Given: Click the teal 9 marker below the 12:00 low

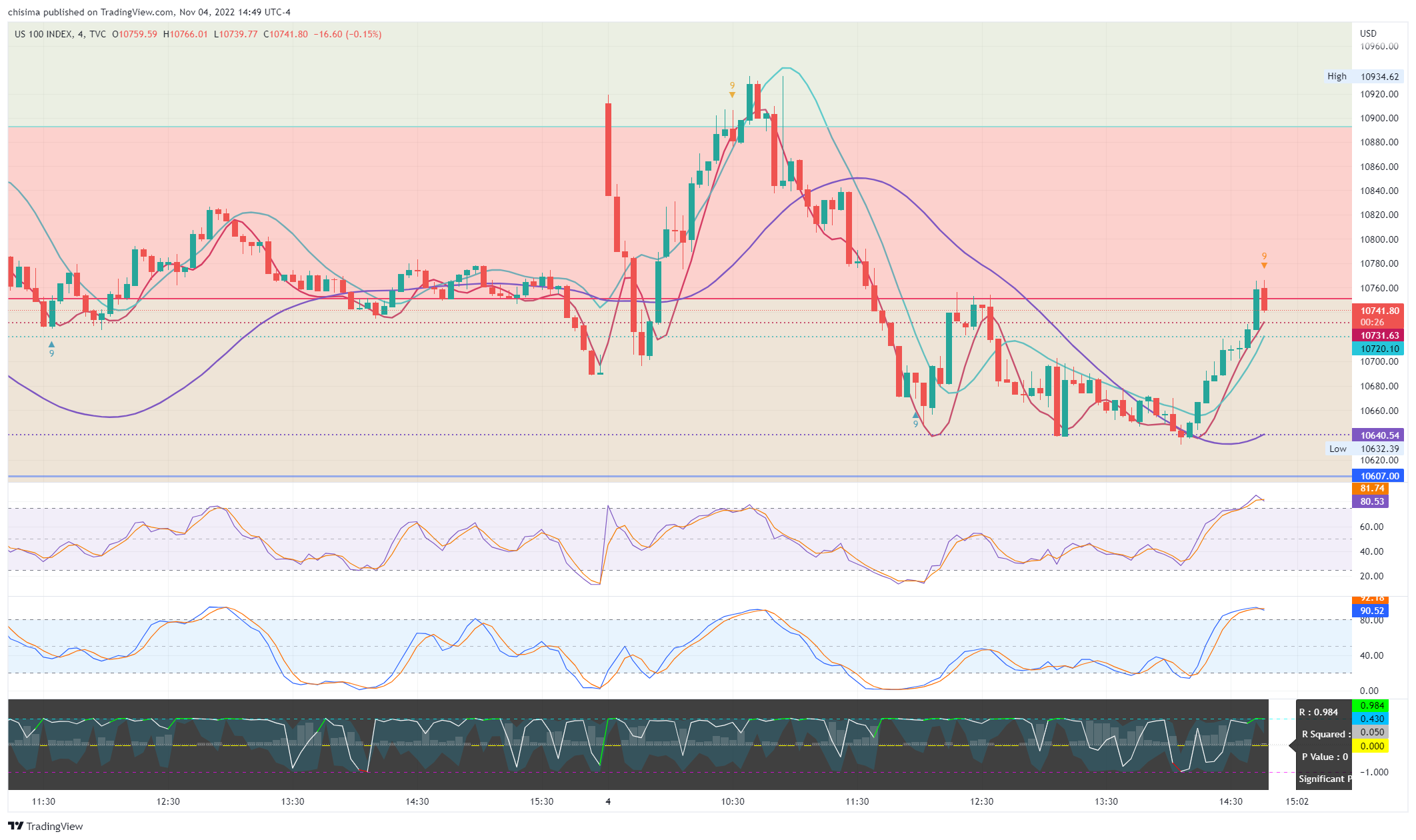Looking at the screenshot, I should click(x=915, y=423).
